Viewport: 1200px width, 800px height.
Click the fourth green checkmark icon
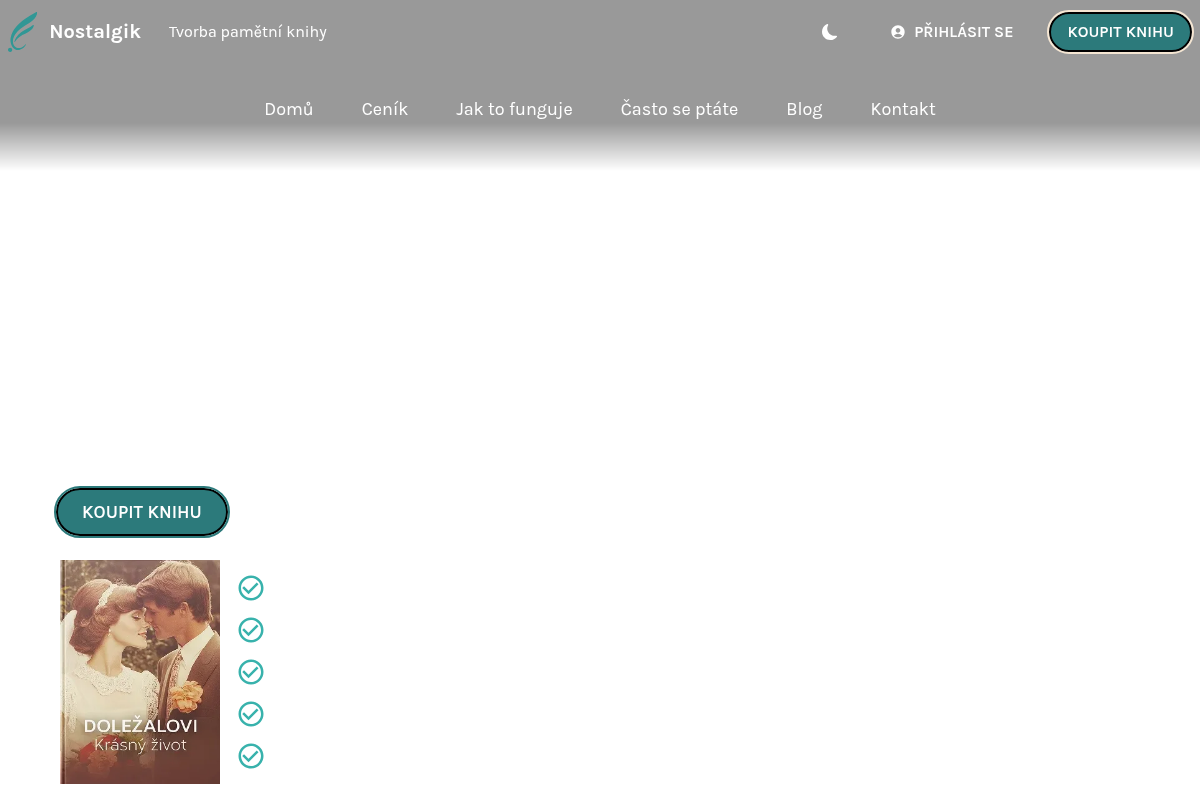[251, 714]
